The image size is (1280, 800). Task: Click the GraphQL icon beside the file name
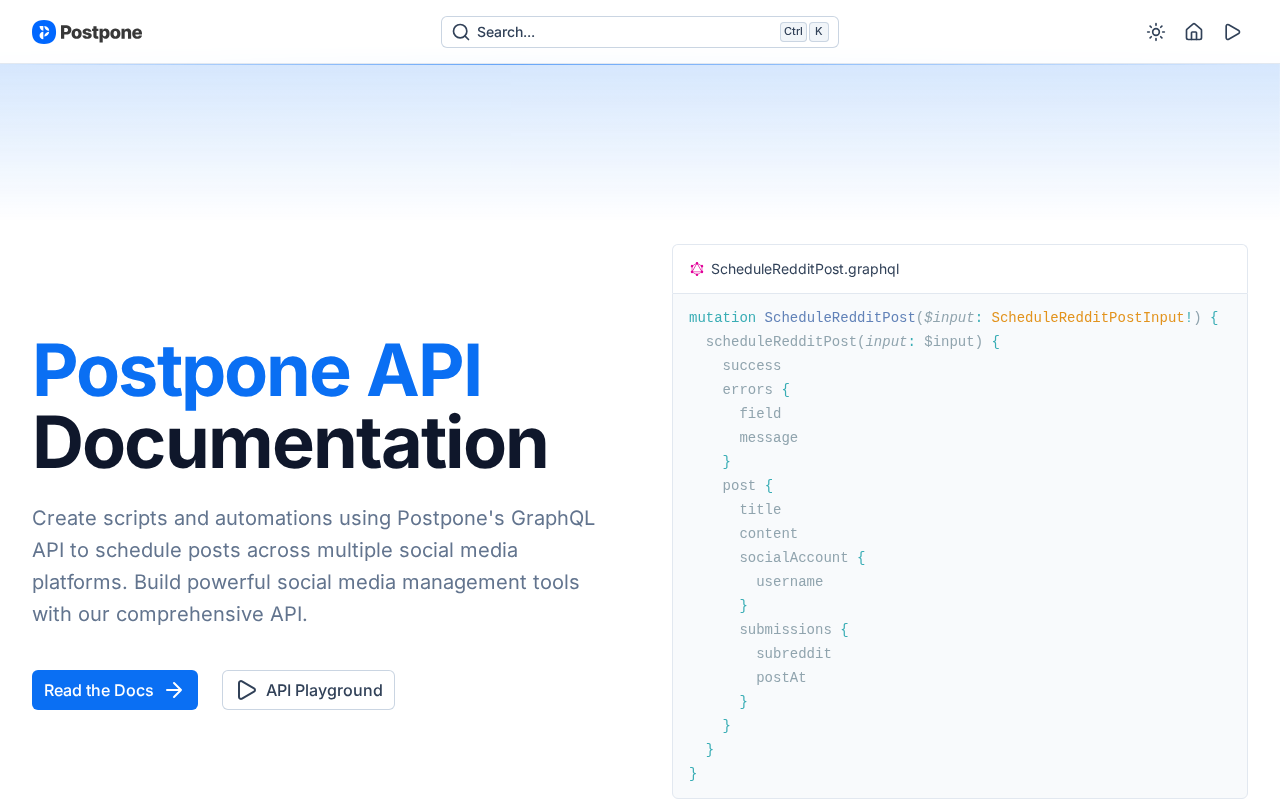click(x=697, y=269)
